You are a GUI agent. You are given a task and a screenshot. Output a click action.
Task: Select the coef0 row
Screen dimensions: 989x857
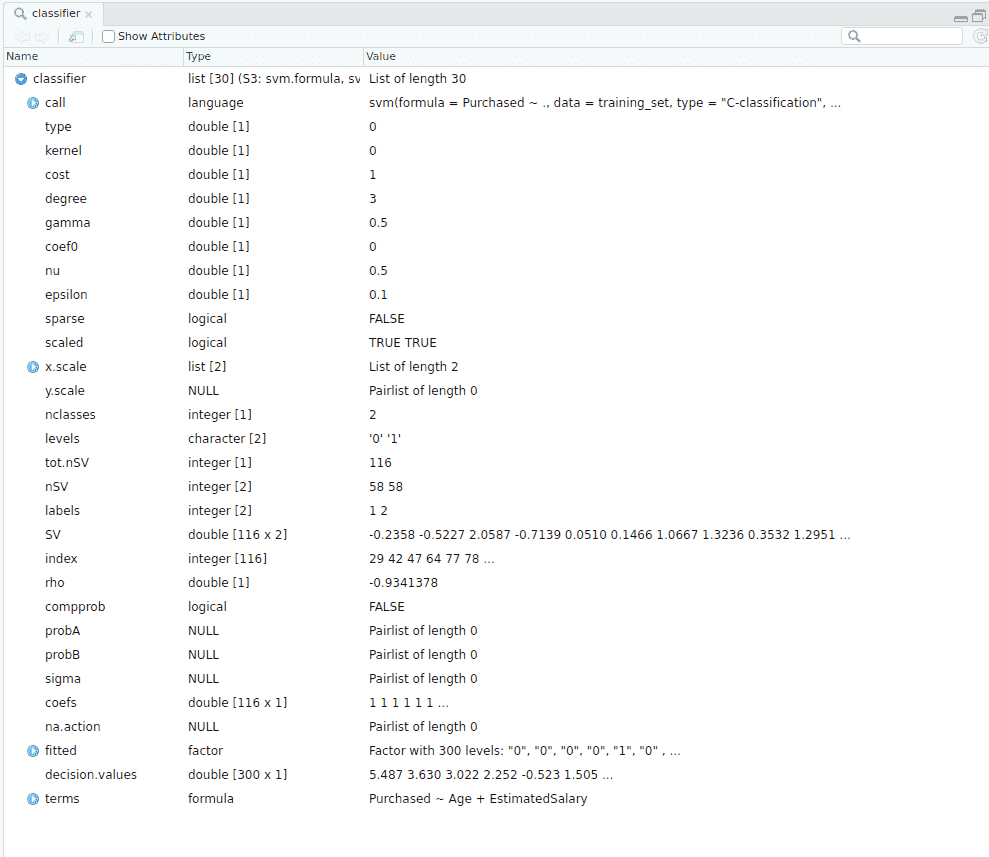[x=496, y=247]
